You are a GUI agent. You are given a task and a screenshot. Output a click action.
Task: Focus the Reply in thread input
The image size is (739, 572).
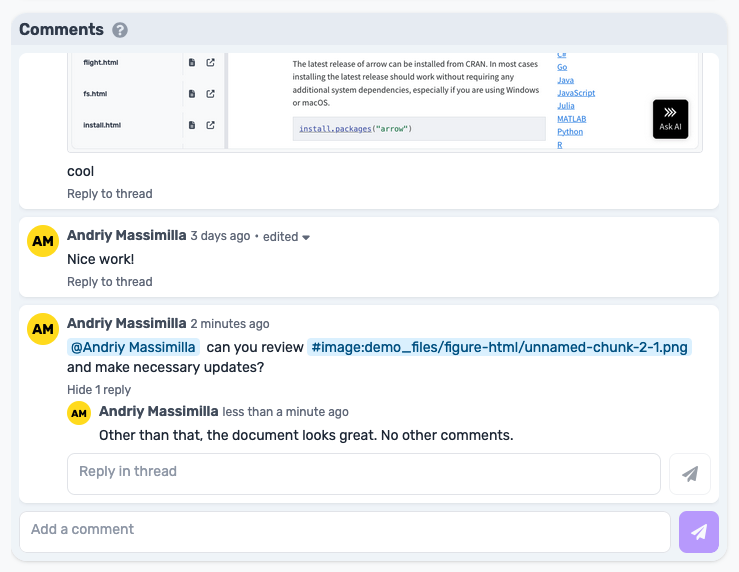(364, 474)
